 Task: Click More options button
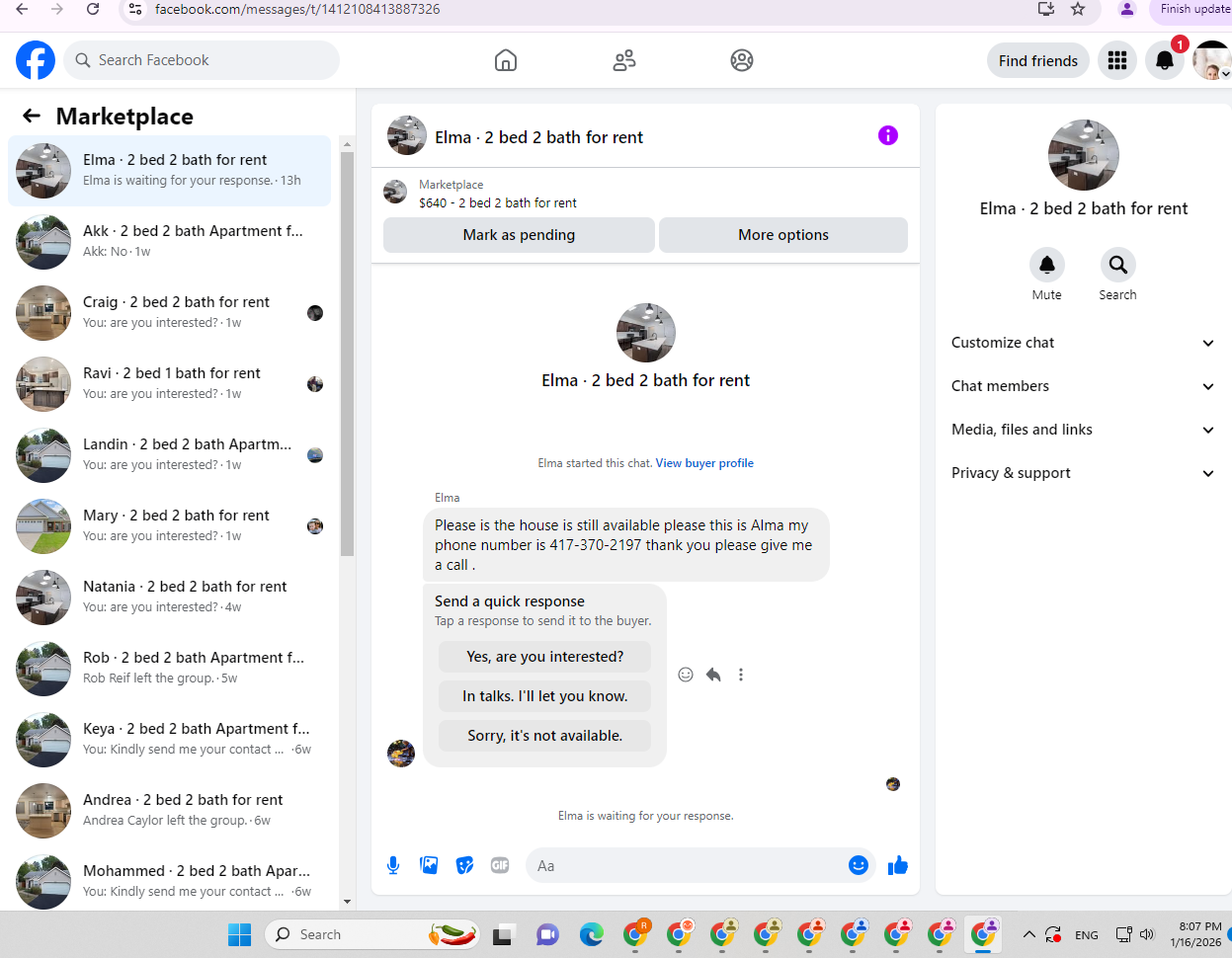(783, 235)
